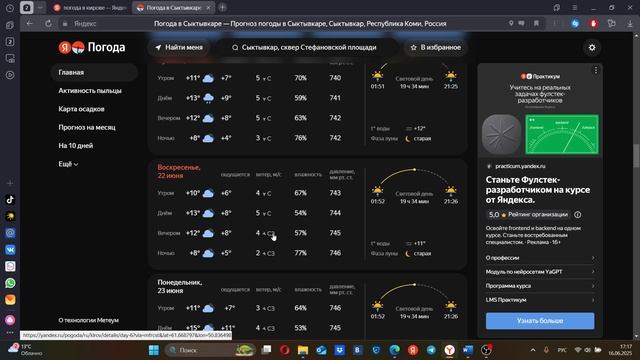Reload the weather page
The width and height of the screenshot is (640, 360).
(x=48, y=24)
